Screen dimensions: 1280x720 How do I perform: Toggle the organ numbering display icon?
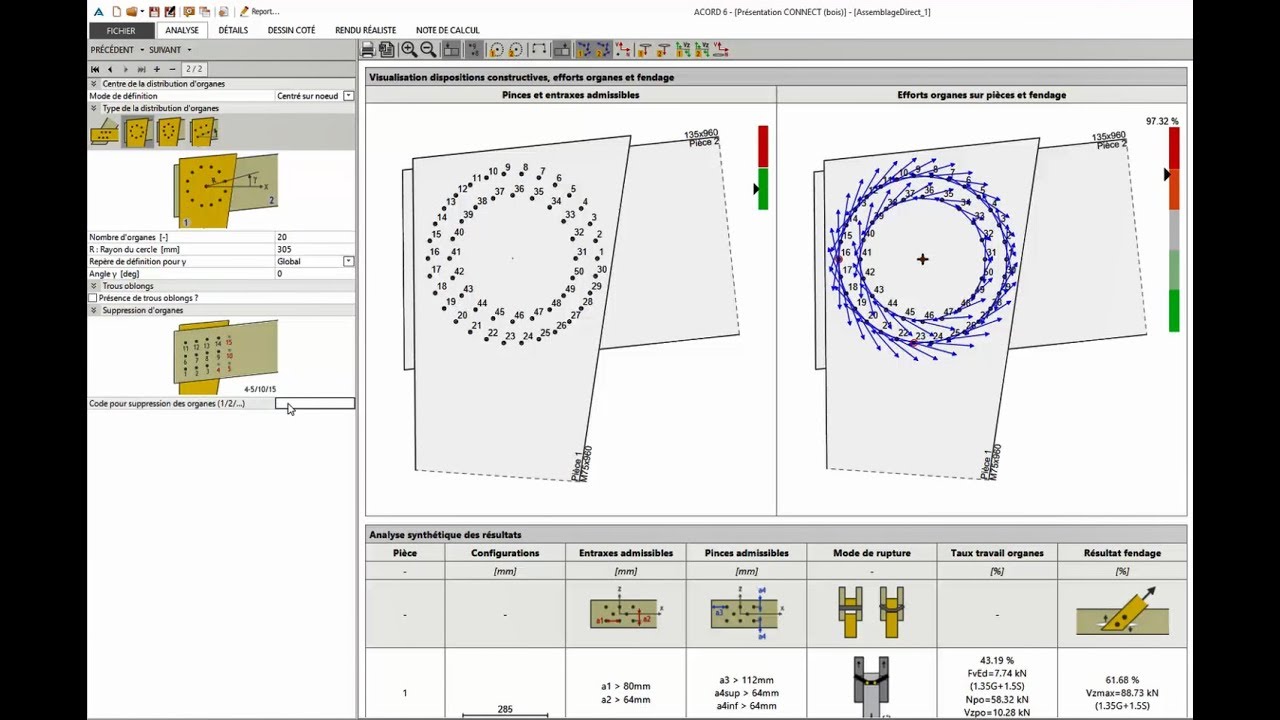(x=474, y=50)
